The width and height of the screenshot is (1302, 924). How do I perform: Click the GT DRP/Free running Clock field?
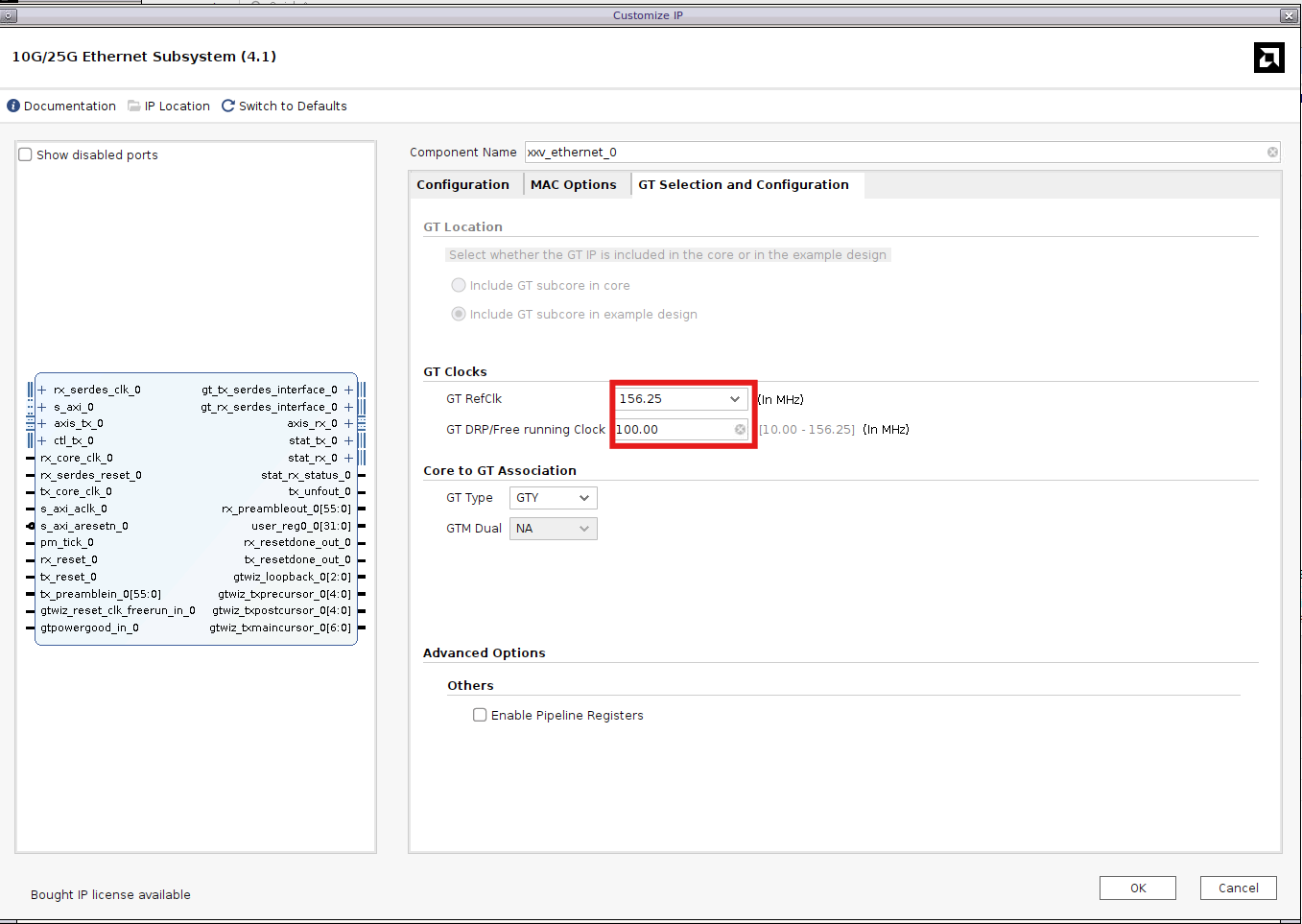(672, 430)
